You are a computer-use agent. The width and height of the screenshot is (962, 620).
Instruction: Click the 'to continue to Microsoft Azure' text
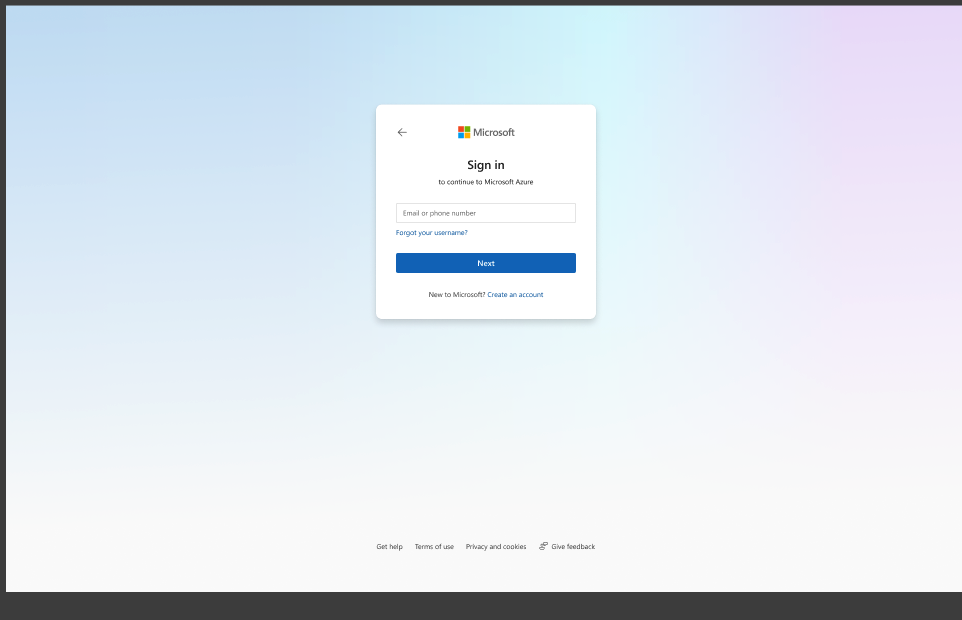tap(486, 182)
